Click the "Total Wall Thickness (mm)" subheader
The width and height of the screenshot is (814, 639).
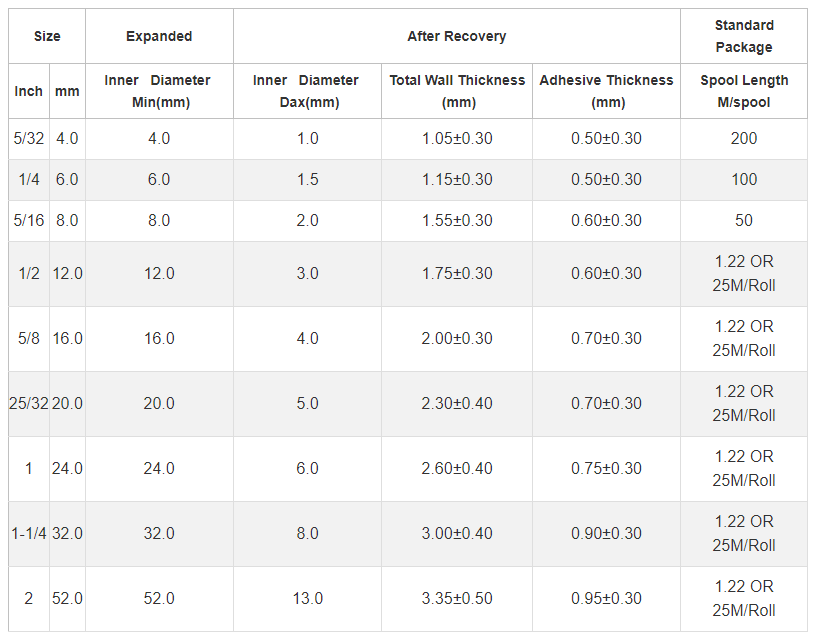(457, 91)
